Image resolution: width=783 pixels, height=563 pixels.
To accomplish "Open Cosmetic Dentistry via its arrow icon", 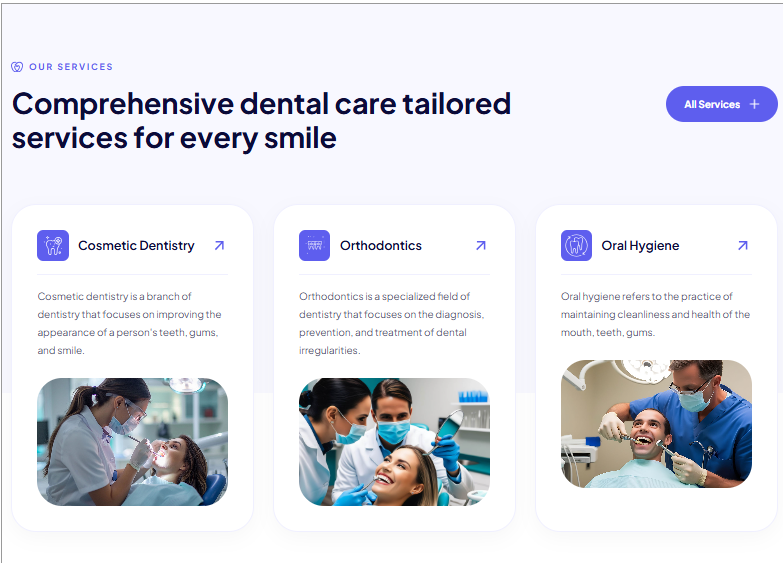I will (219, 245).
